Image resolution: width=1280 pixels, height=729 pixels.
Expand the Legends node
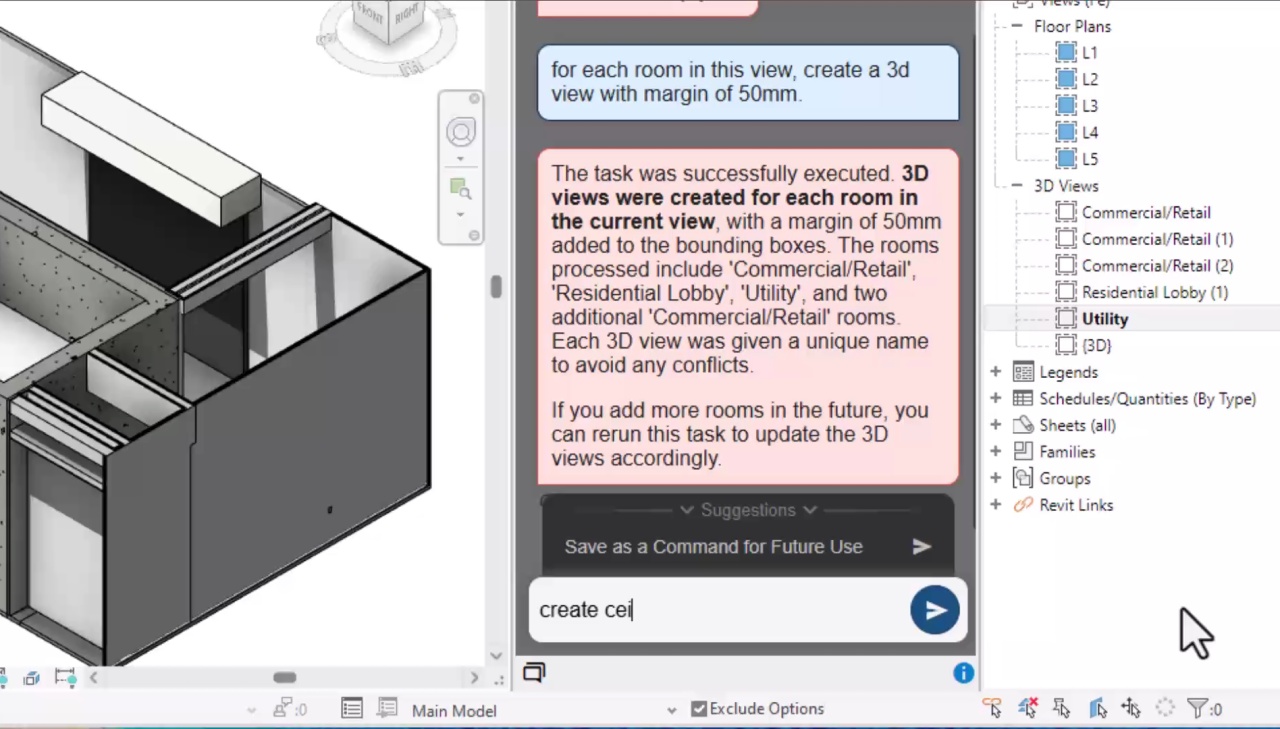[995, 372]
